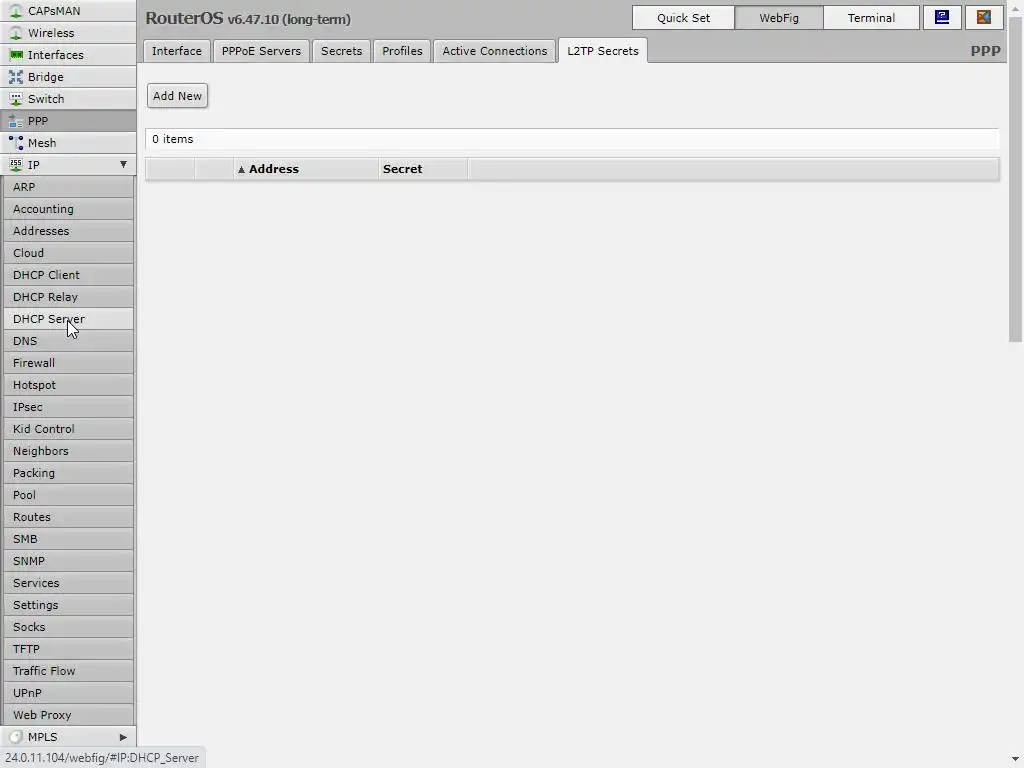Switch to the Interface tab

click(x=177, y=51)
